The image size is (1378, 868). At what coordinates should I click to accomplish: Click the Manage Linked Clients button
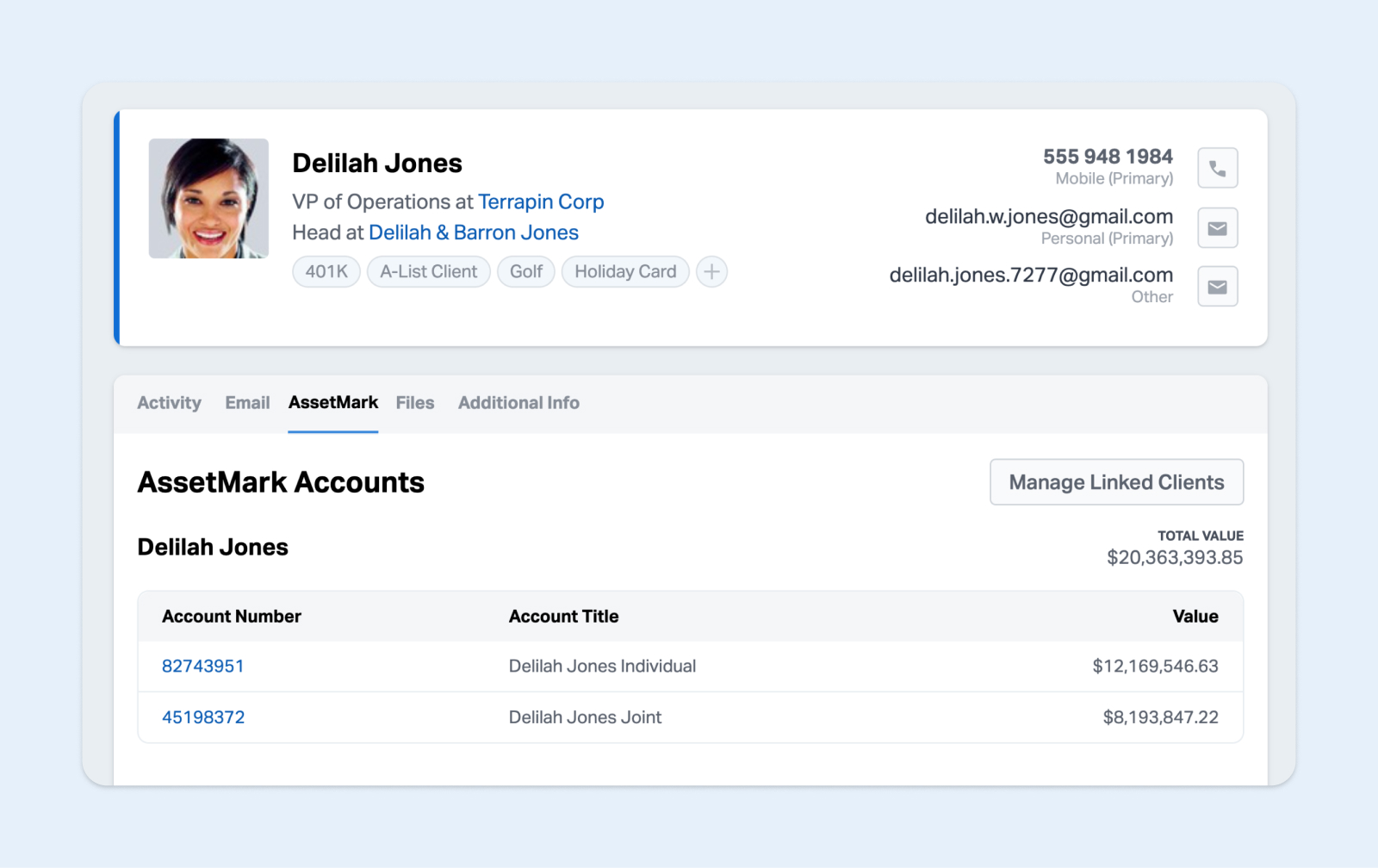pyautogui.click(x=1116, y=482)
